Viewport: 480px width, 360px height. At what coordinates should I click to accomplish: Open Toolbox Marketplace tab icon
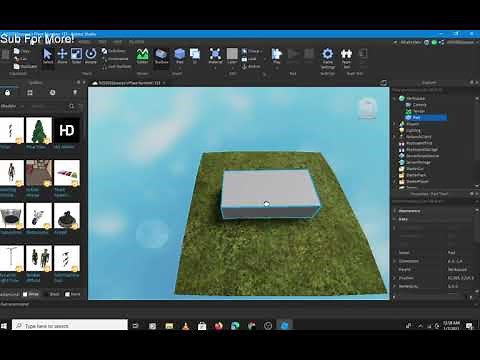[7, 93]
